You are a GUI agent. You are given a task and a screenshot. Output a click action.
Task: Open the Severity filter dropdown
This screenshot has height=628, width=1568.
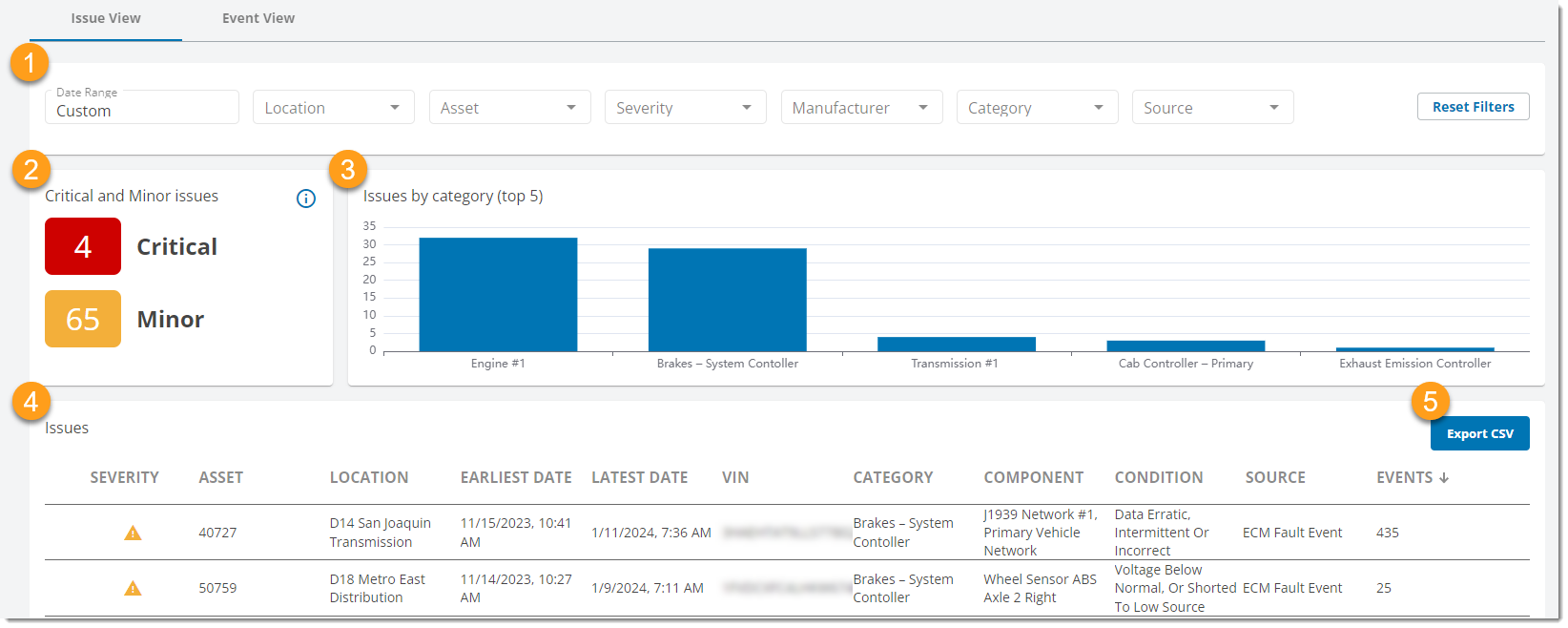686,107
